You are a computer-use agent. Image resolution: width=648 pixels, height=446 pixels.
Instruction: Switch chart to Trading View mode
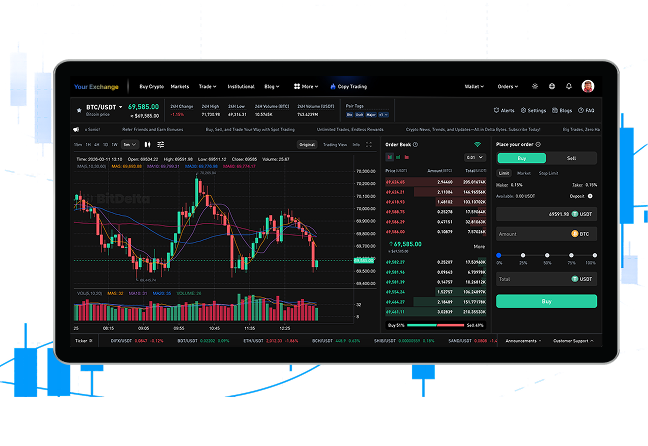click(x=334, y=145)
